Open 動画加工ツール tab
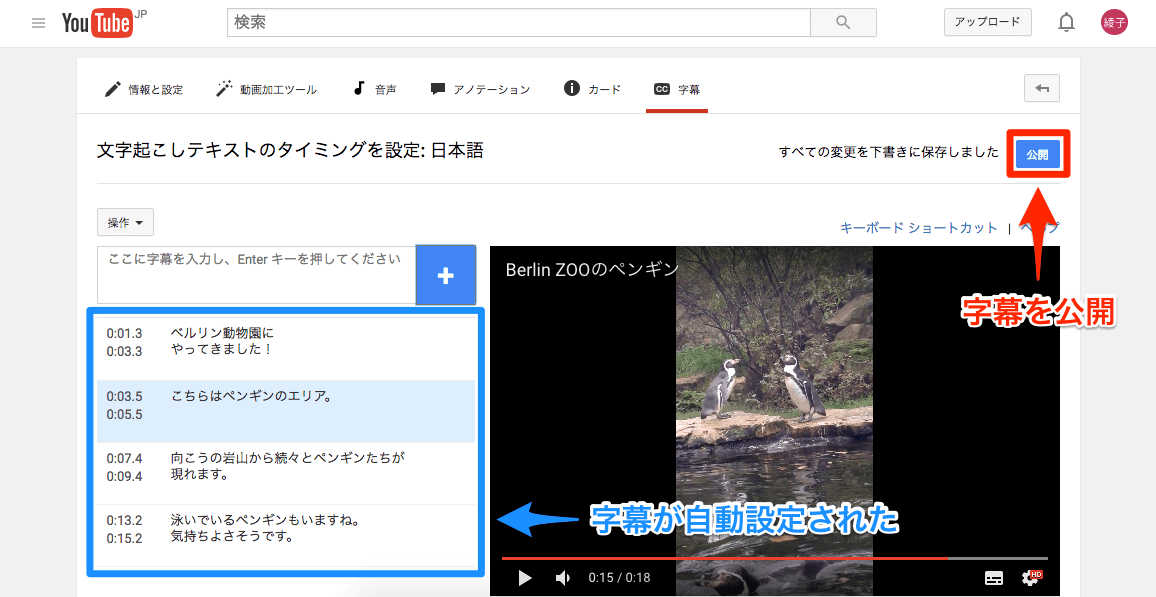This screenshot has height=597, width=1156. coord(266,89)
